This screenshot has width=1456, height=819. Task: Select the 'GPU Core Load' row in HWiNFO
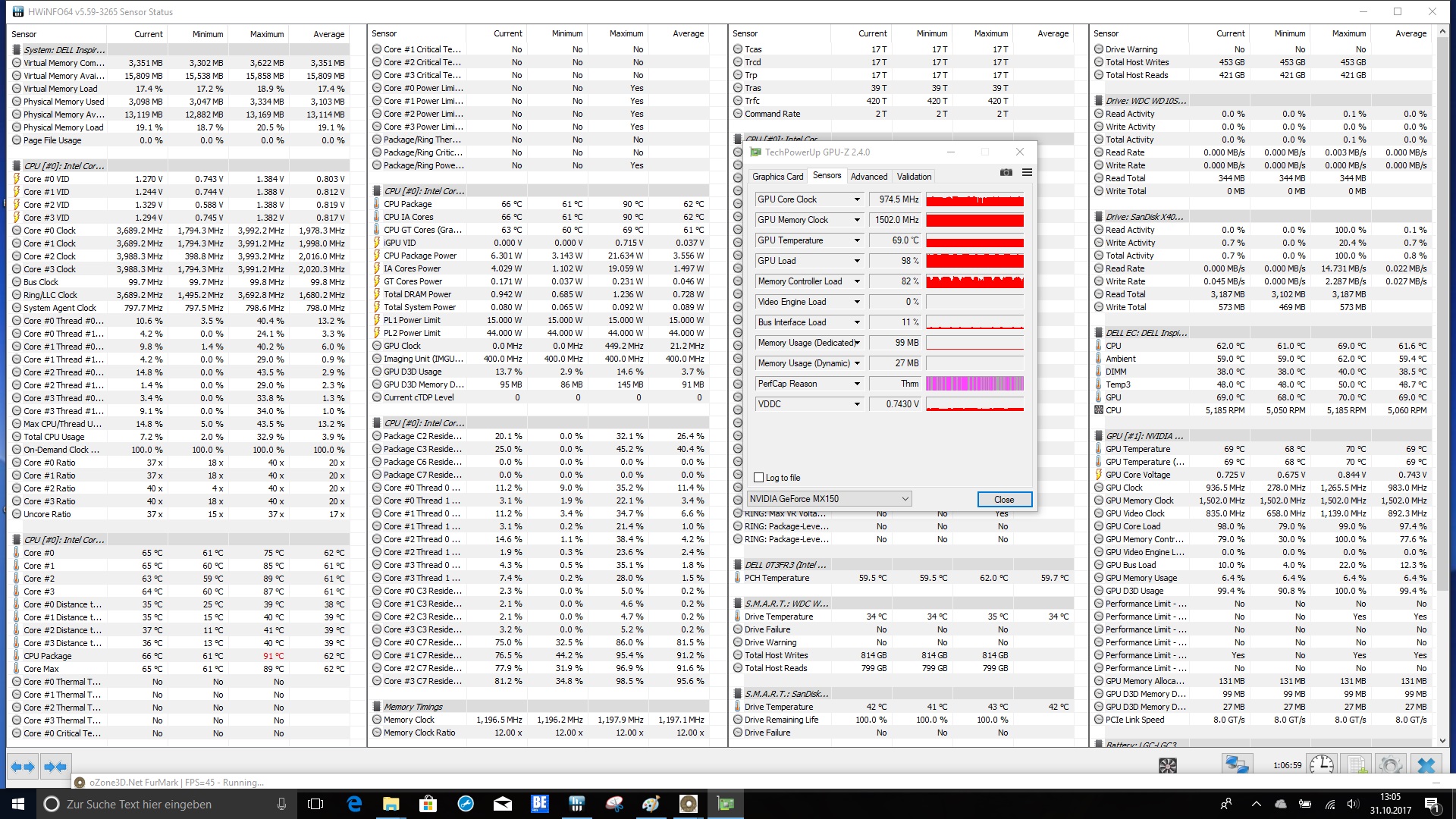(1262, 526)
